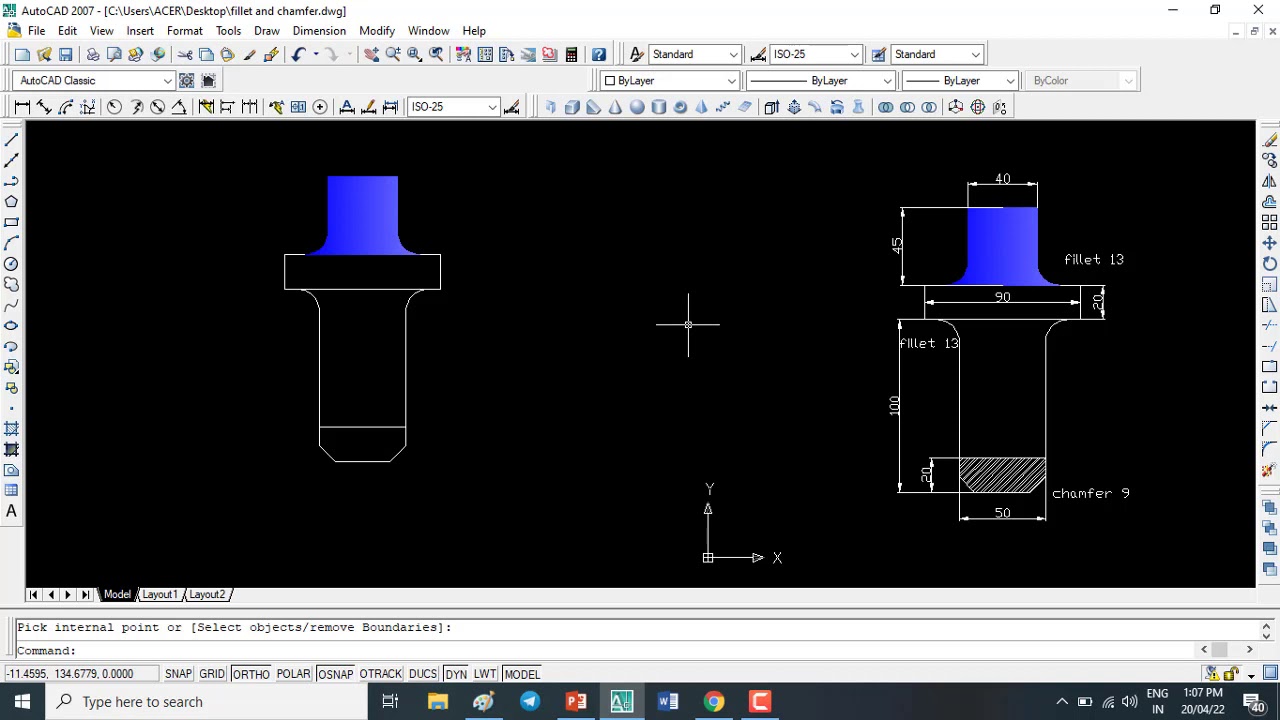Toggle LWT lineweight display
Viewport: 1280px width, 720px height.
click(x=485, y=674)
